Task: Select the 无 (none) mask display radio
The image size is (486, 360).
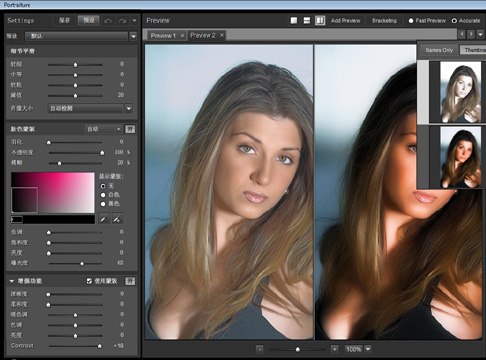Action: (x=103, y=186)
